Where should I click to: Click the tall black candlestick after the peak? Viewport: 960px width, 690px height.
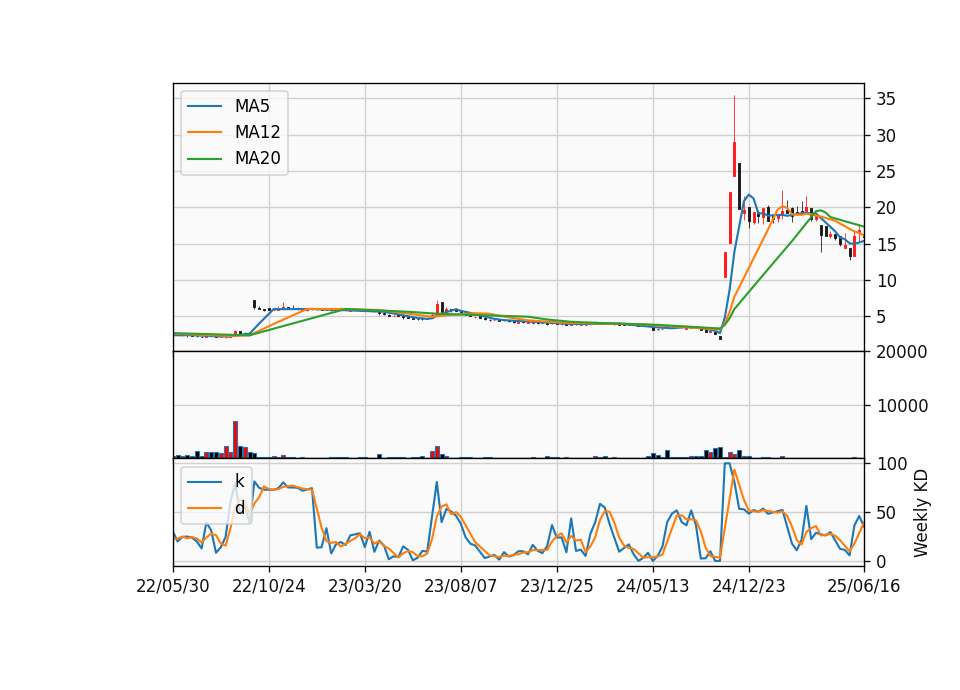click(x=740, y=186)
